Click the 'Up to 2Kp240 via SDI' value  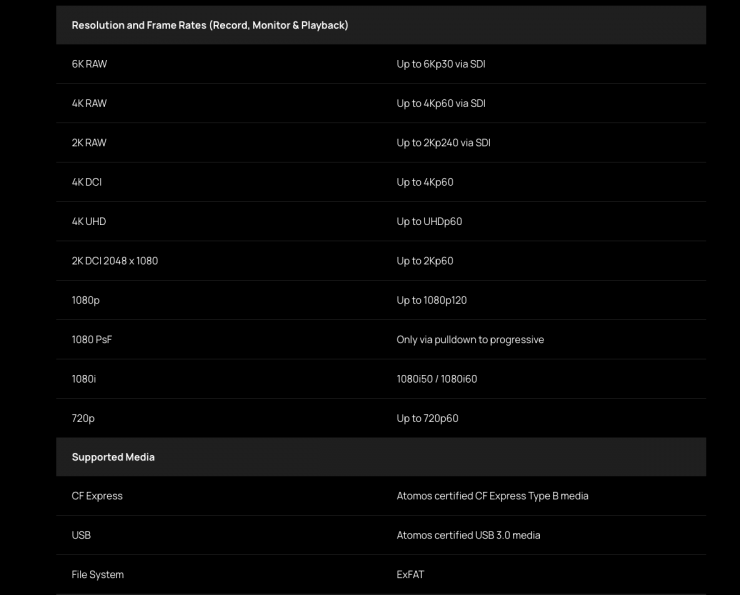(443, 143)
